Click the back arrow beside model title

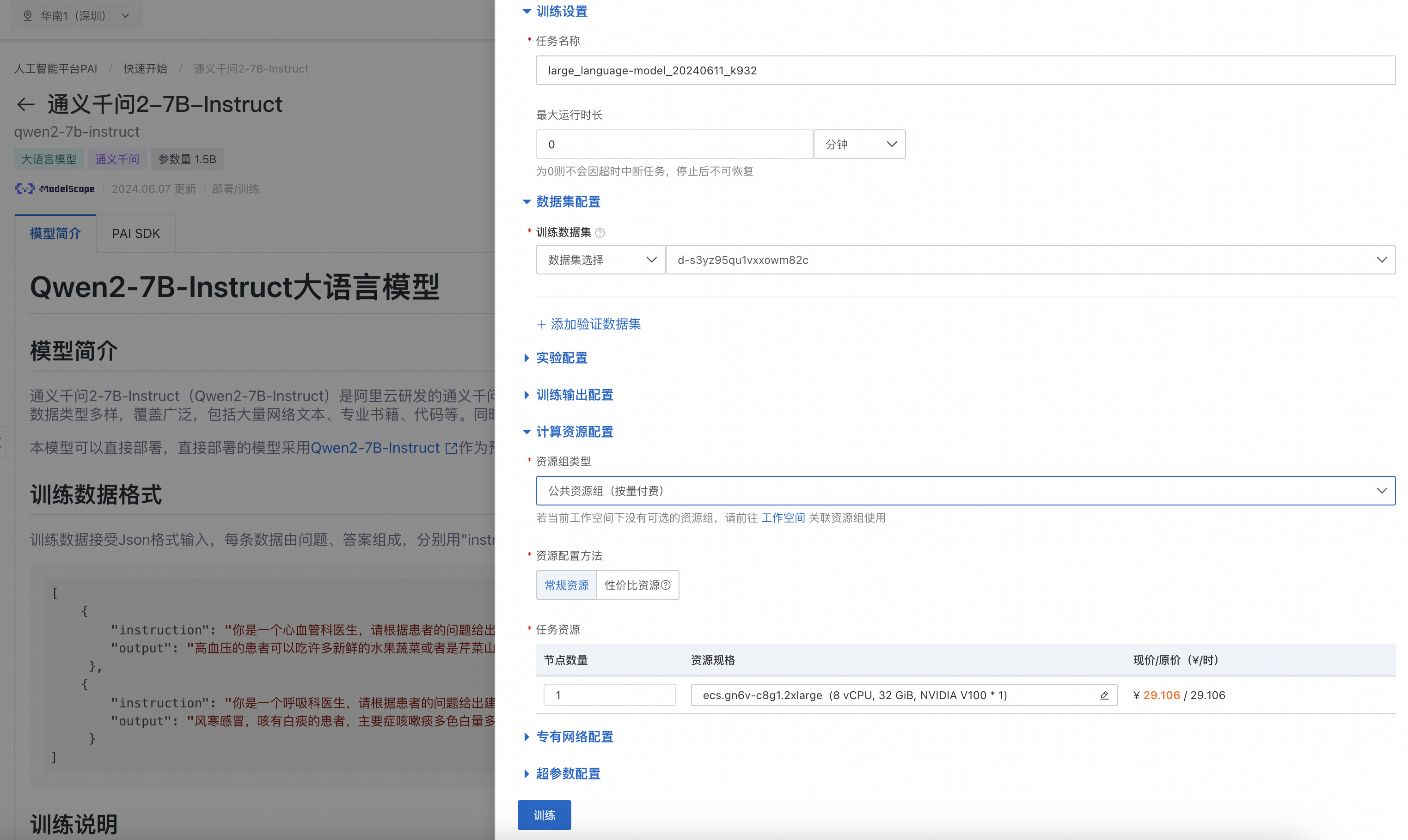coord(25,105)
